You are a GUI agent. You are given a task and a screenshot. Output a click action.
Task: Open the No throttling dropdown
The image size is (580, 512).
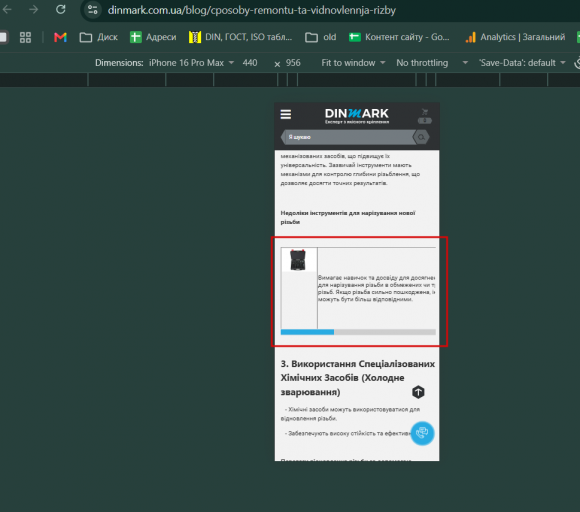(432, 63)
